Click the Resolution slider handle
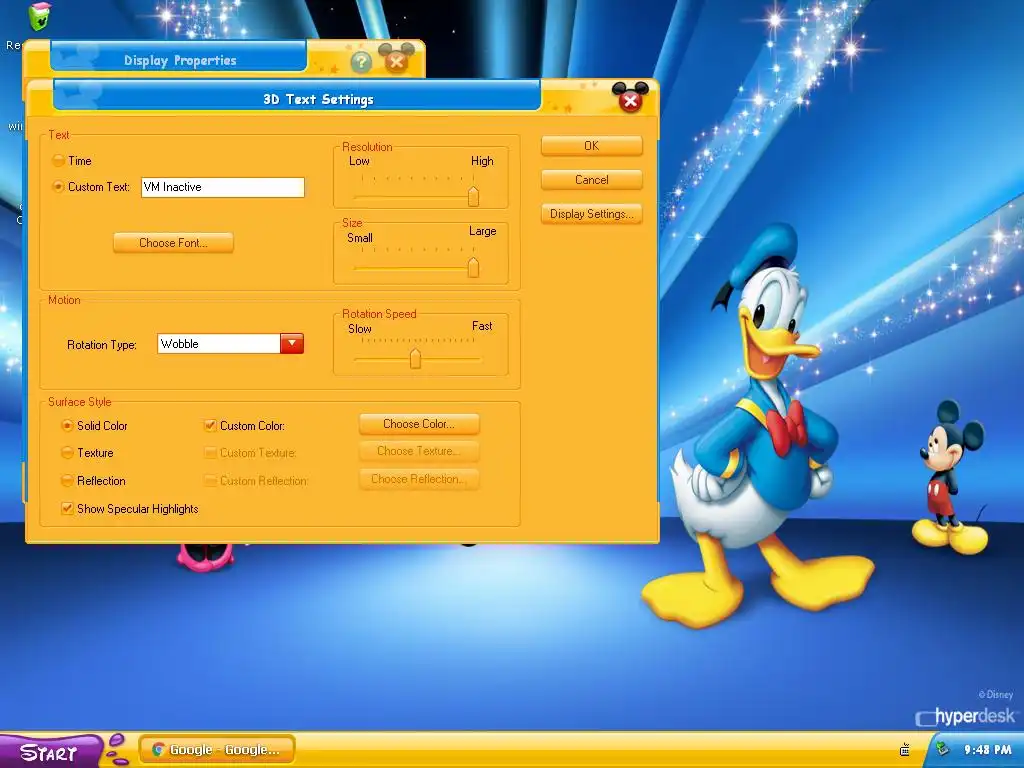The width and height of the screenshot is (1024, 768). click(x=473, y=196)
